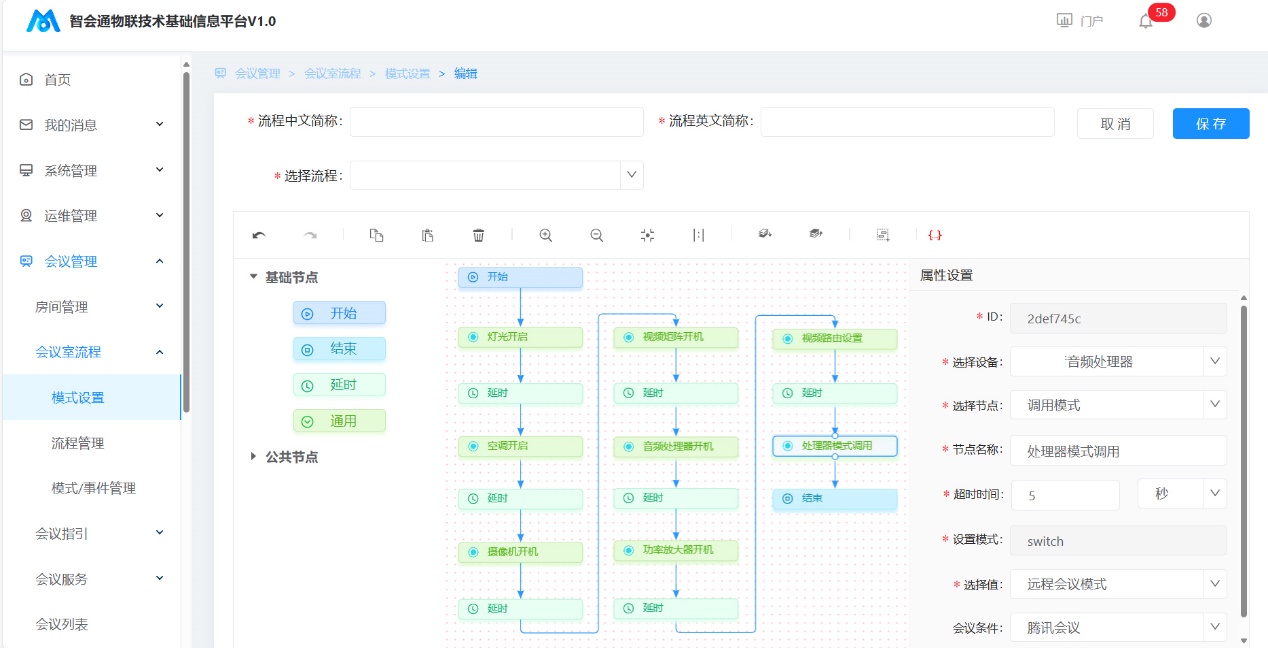Open 模式/事件管理 in the sidebar menu
Image resolution: width=1268 pixels, height=648 pixels.
(x=93, y=488)
